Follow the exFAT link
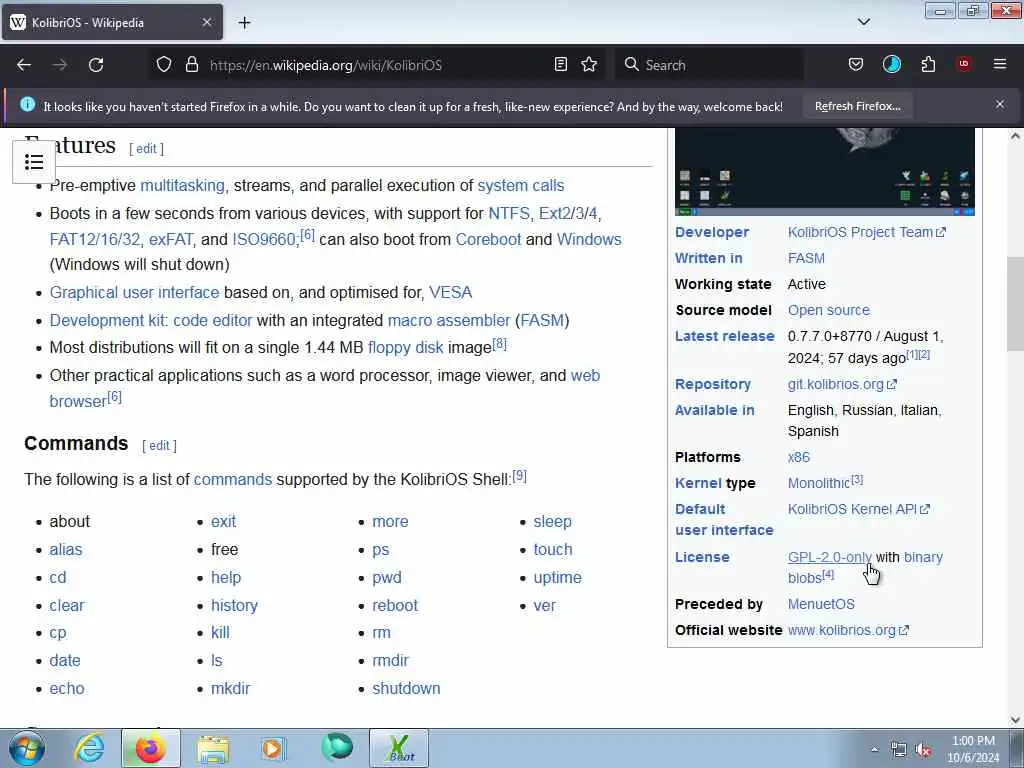The width and height of the screenshot is (1024, 768). point(170,240)
